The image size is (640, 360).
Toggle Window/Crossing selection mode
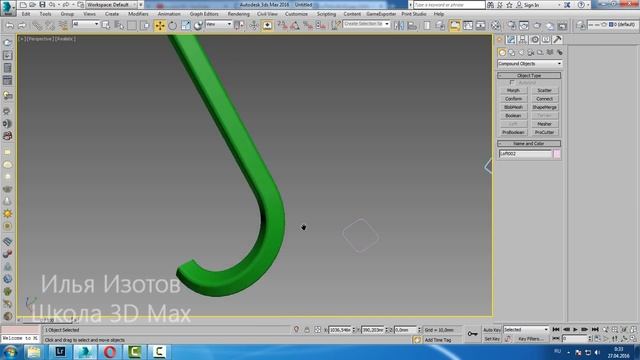pyautogui.click(x=145, y=25)
